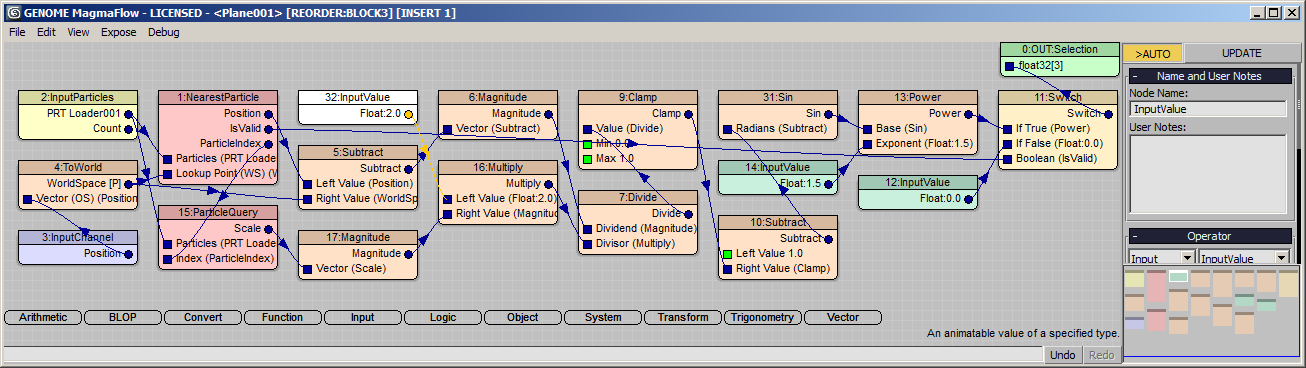Screen dimensions: 1306x368
Task: Click the User Notes text area
Action: pyautogui.click(x=1208, y=174)
